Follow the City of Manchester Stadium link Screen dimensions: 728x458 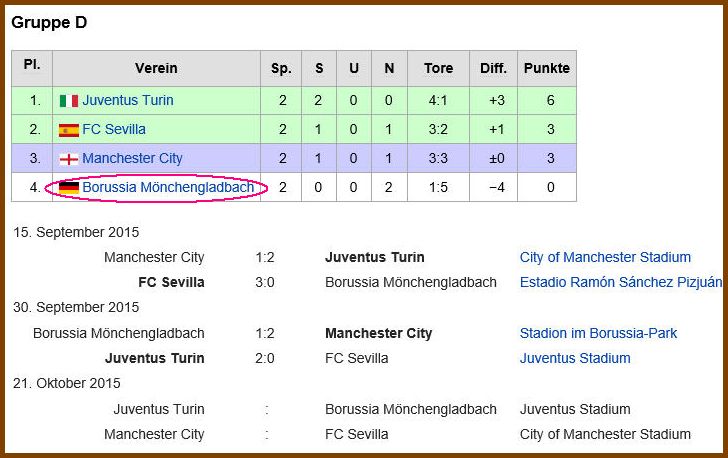click(605, 257)
